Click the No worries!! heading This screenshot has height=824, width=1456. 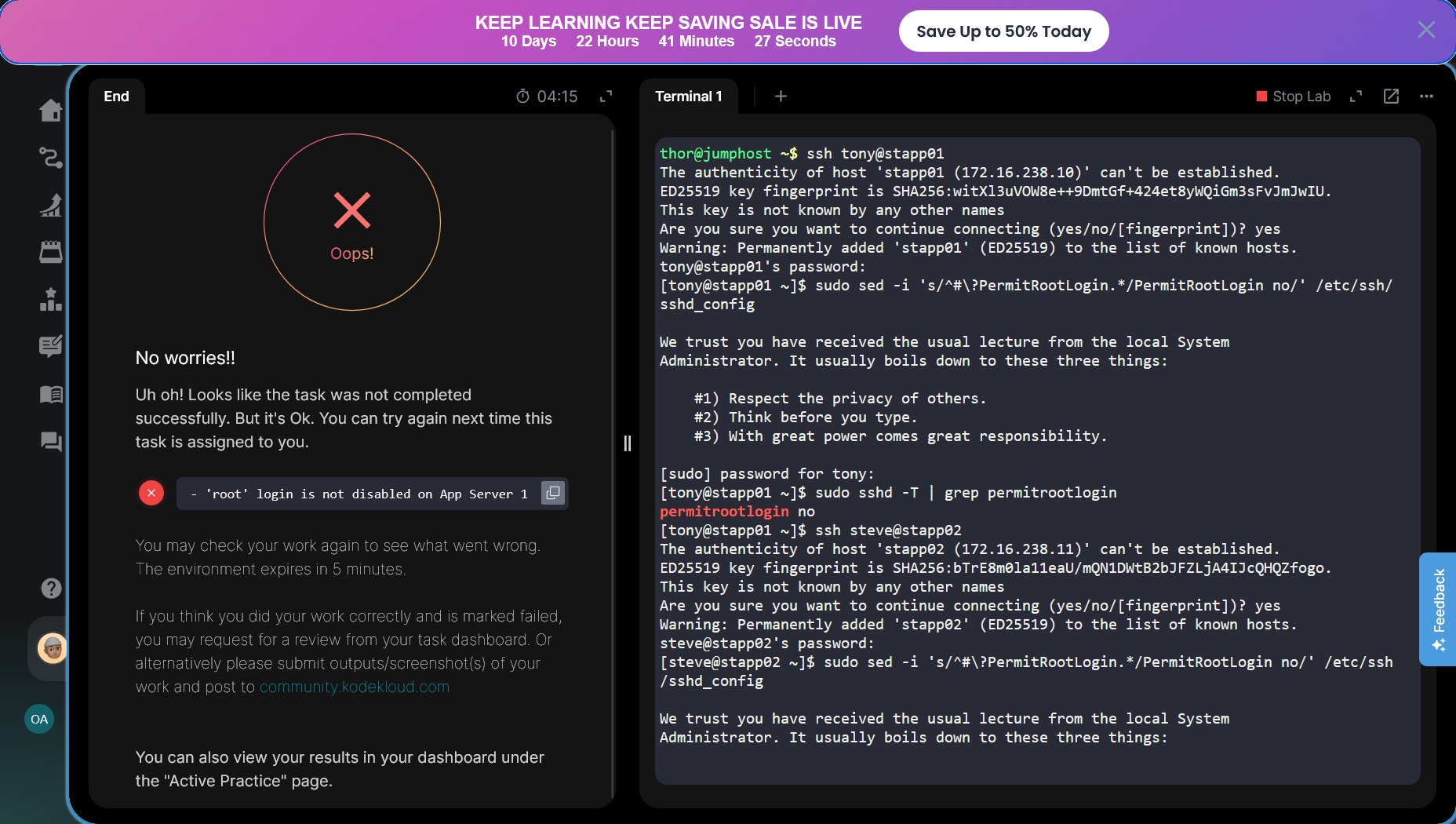(x=185, y=358)
